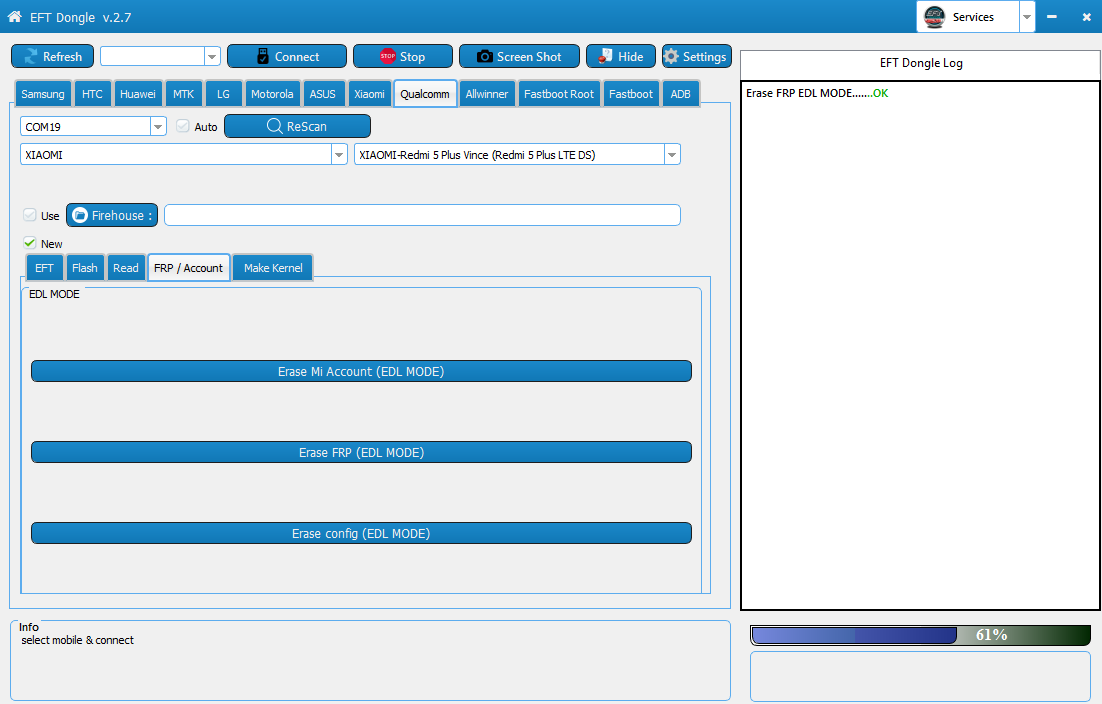The image size is (1102, 704).
Task: Click the Firehouse file path field
Action: point(422,215)
